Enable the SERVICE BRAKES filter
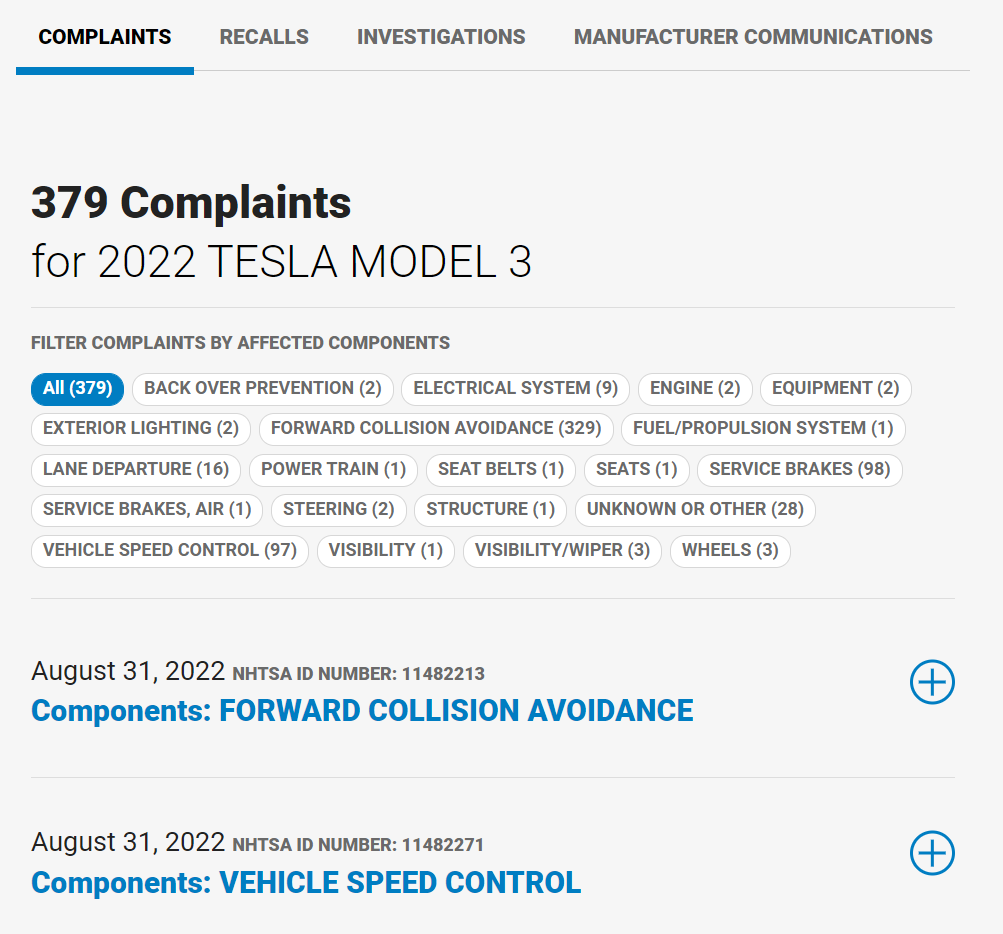Screen dimensions: 1003x934 pos(799,470)
